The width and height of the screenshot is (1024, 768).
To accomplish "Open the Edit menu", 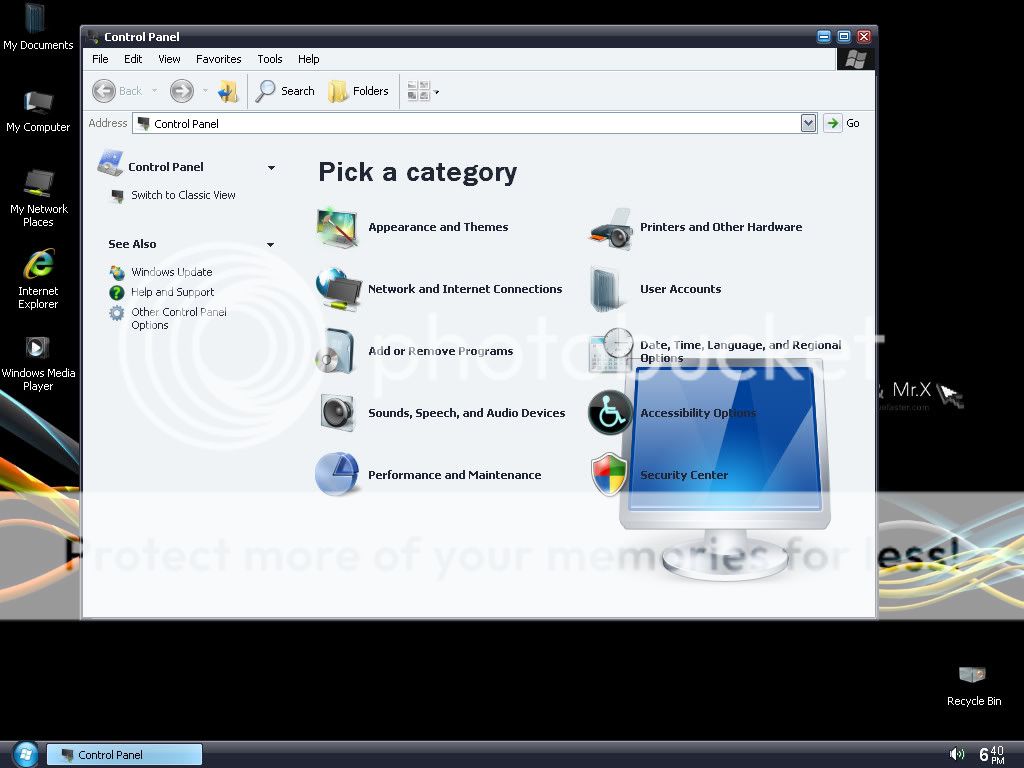I will click(133, 59).
